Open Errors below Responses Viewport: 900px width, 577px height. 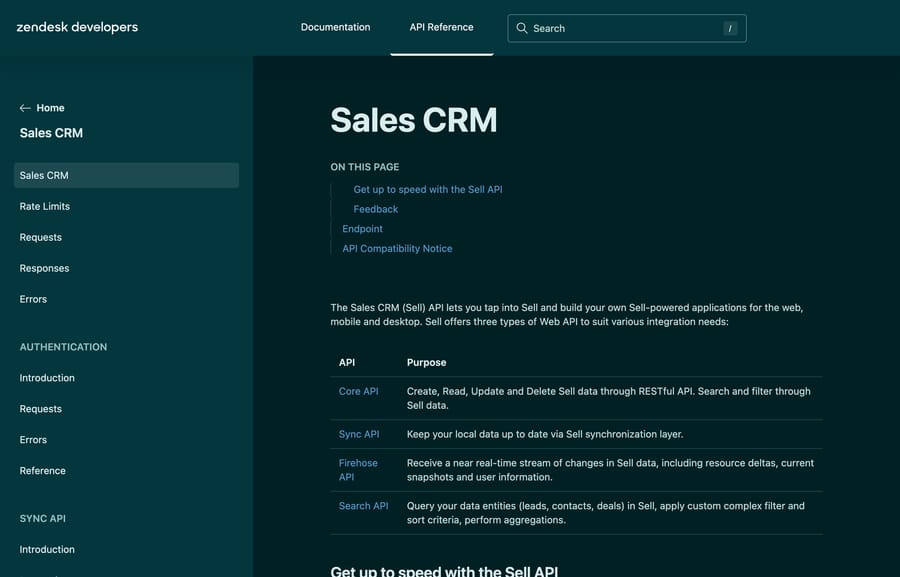(x=33, y=299)
